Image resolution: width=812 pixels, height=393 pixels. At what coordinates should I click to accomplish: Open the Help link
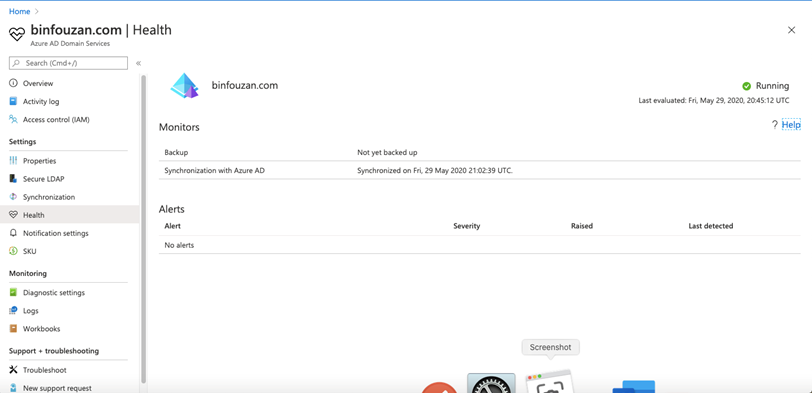(791, 125)
